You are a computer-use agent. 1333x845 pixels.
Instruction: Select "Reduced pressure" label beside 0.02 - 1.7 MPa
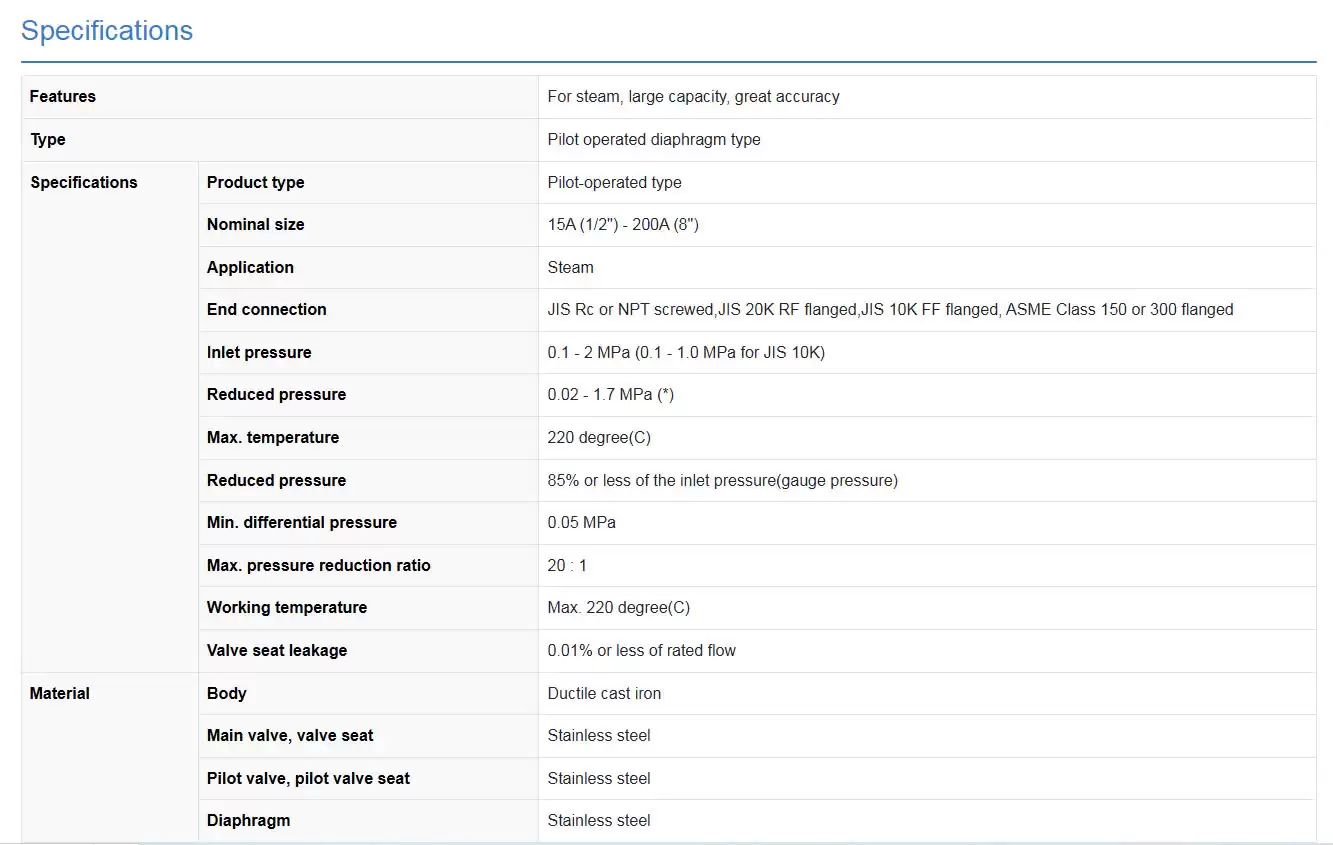[x=276, y=395]
